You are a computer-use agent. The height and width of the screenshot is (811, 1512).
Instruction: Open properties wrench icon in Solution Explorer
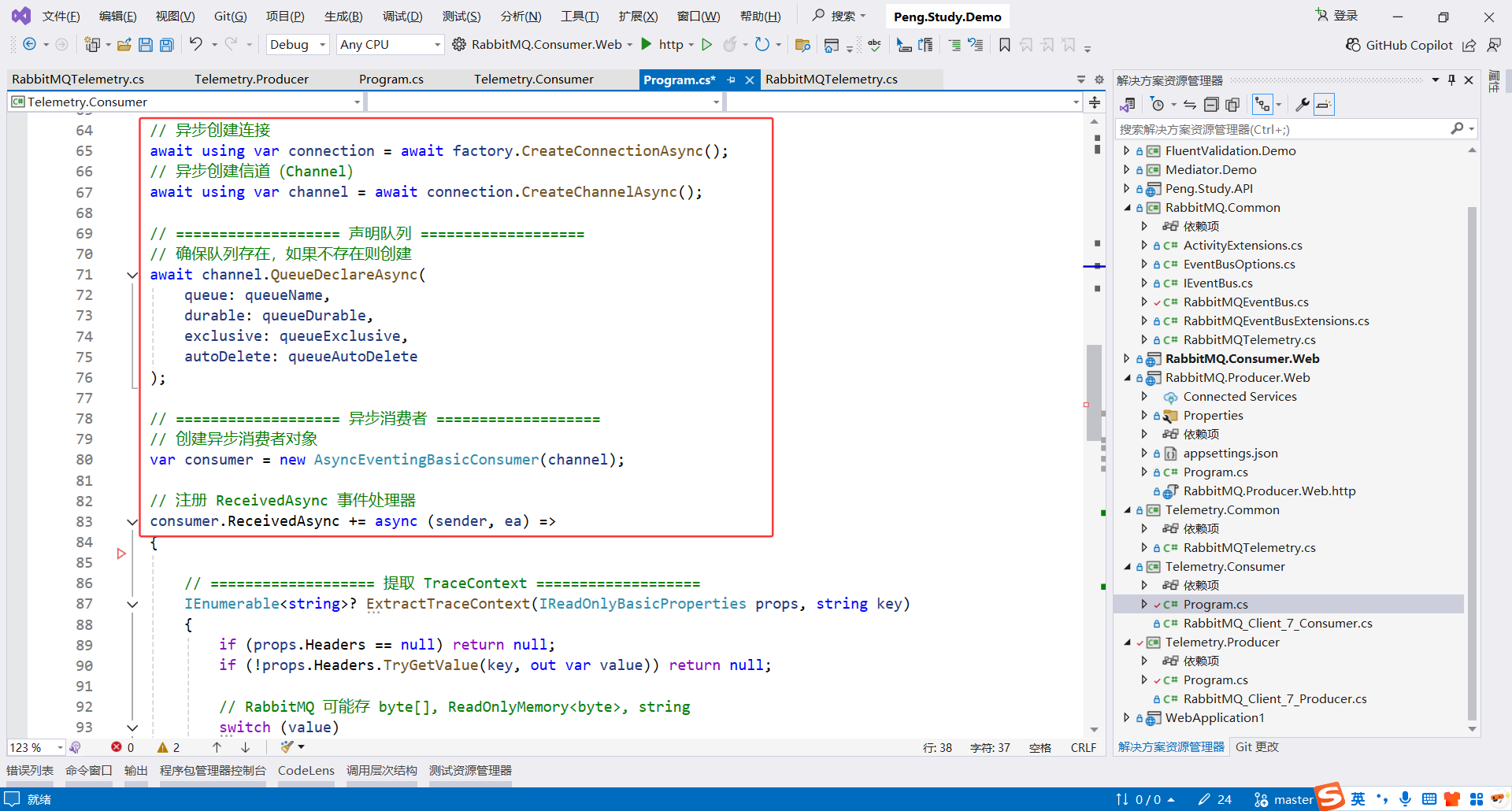click(x=1302, y=104)
